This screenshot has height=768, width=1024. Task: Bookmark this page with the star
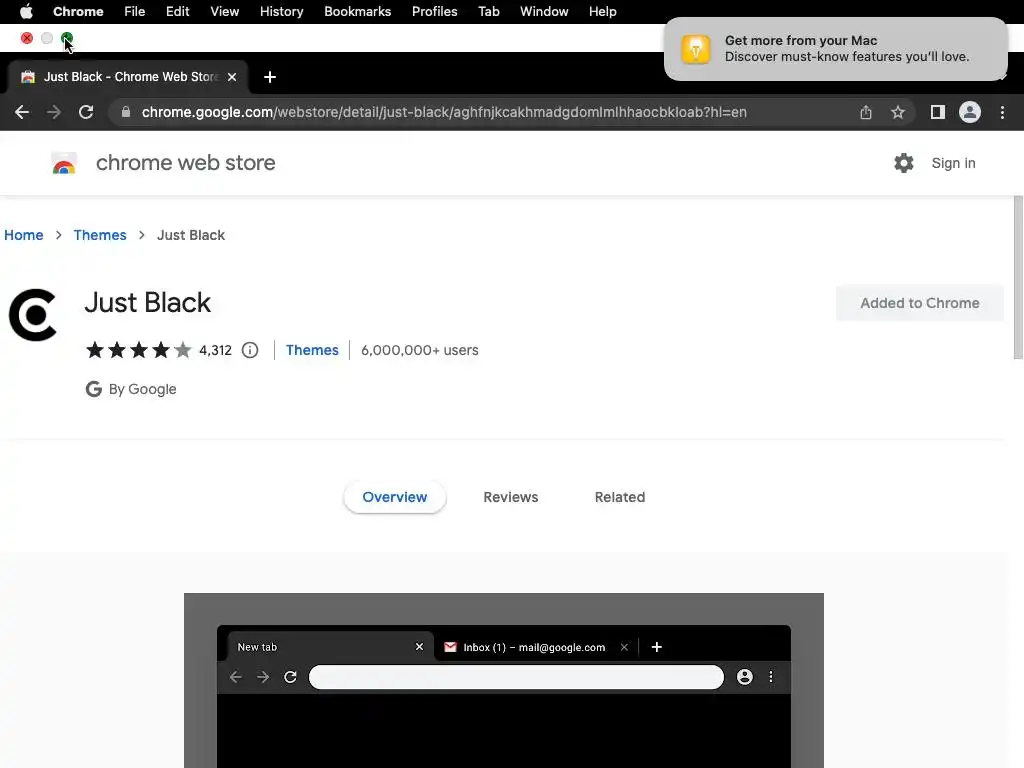point(898,112)
